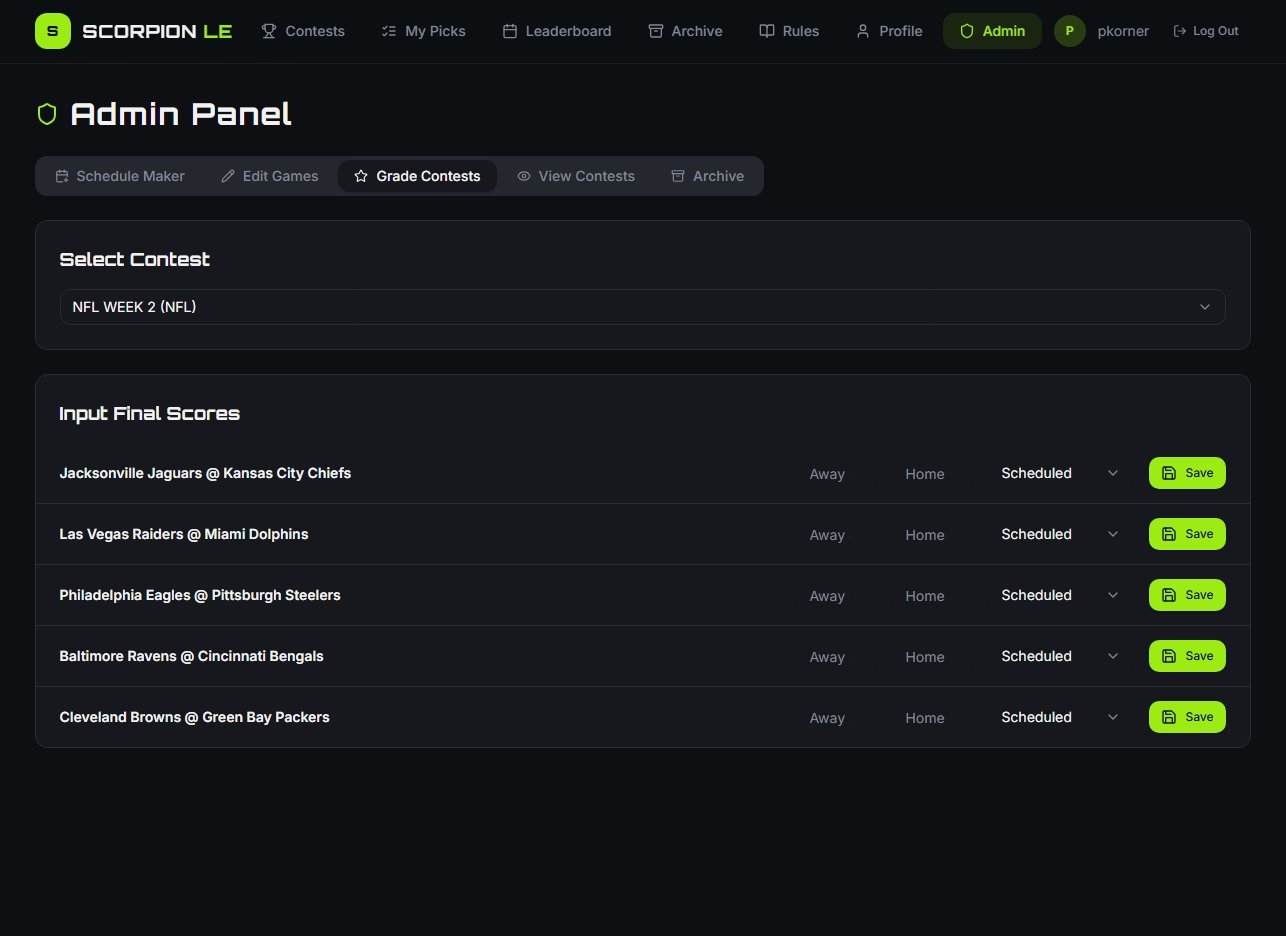Viewport: 1286px width, 936px height.
Task: Click Away score field for Jaguars @ Chiefs
Action: pyautogui.click(x=827, y=474)
